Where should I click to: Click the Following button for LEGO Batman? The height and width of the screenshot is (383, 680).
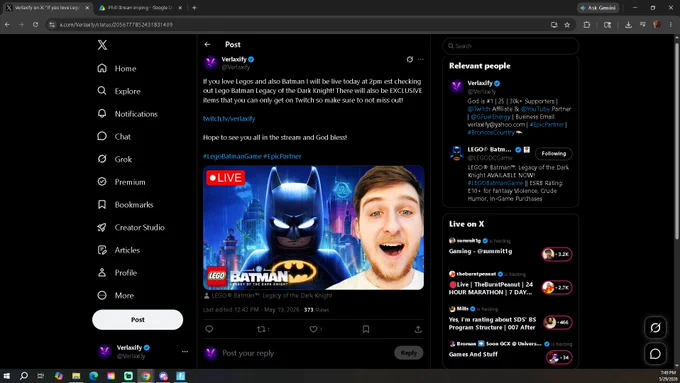553,154
